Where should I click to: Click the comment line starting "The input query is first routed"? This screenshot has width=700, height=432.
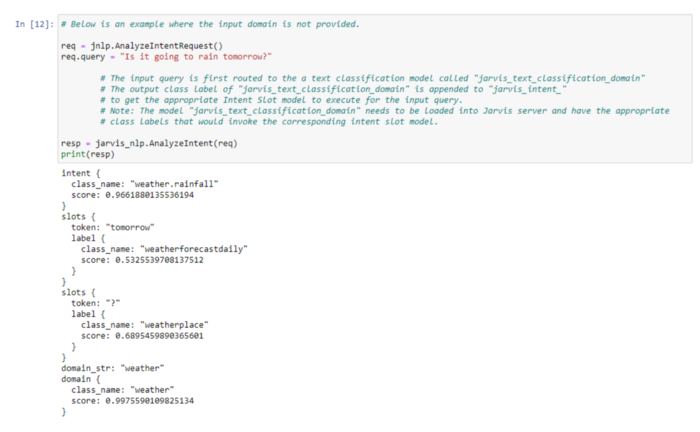pos(373,79)
